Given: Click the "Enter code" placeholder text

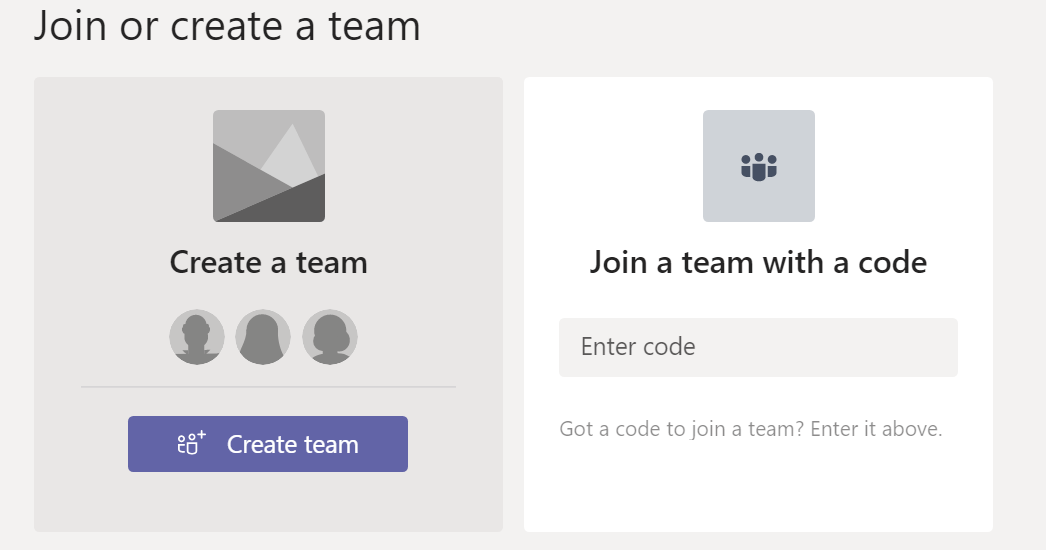Looking at the screenshot, I should (638, 347).
